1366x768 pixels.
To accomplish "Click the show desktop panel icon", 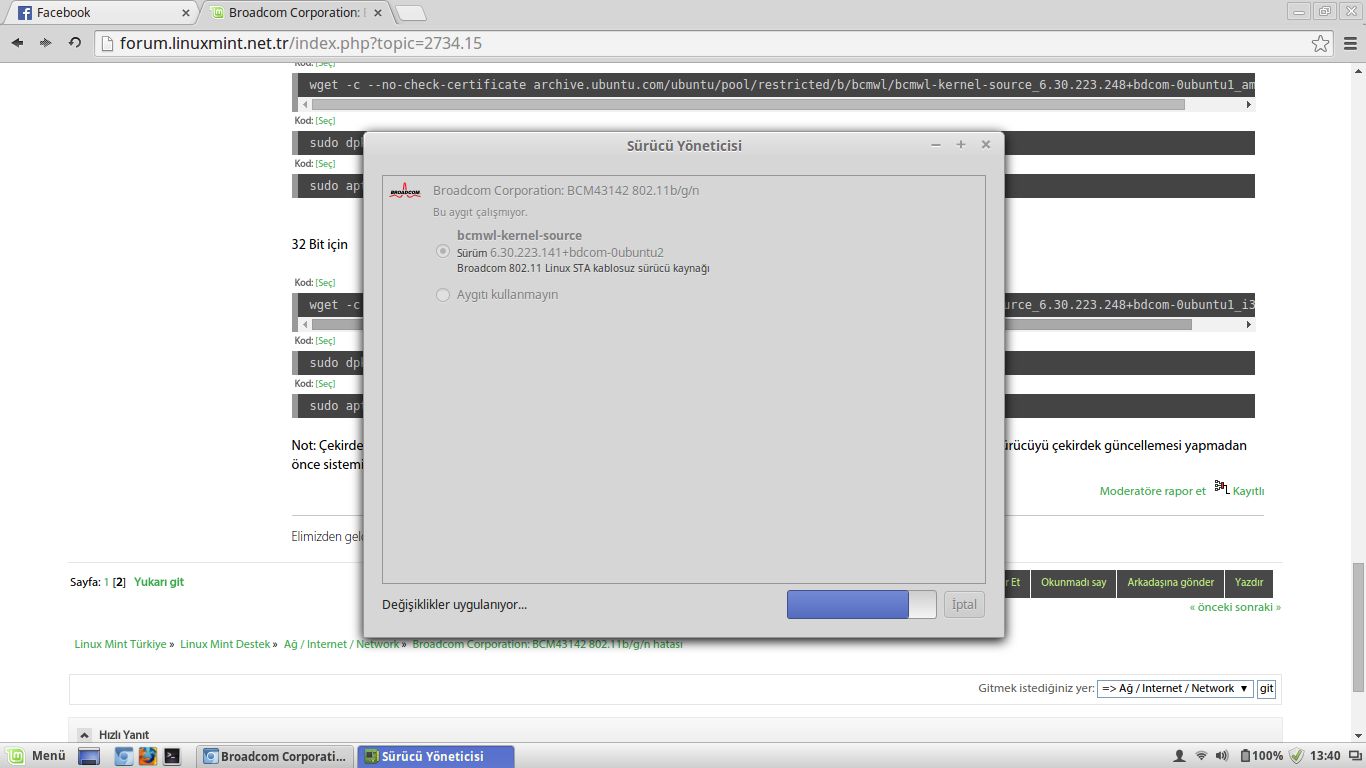I will pyautogui.click(x=89, y=756).
